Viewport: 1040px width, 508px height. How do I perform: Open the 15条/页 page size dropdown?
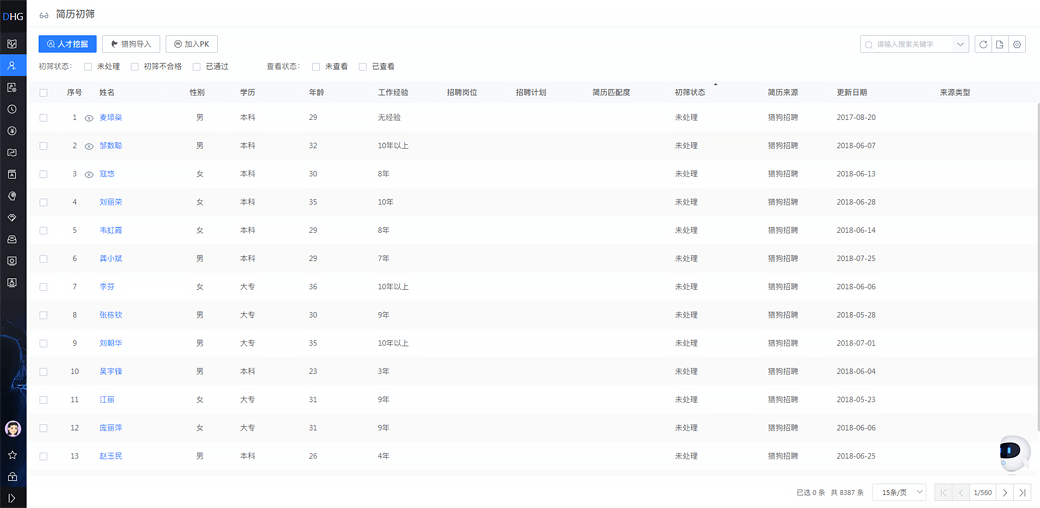(899, 493)
